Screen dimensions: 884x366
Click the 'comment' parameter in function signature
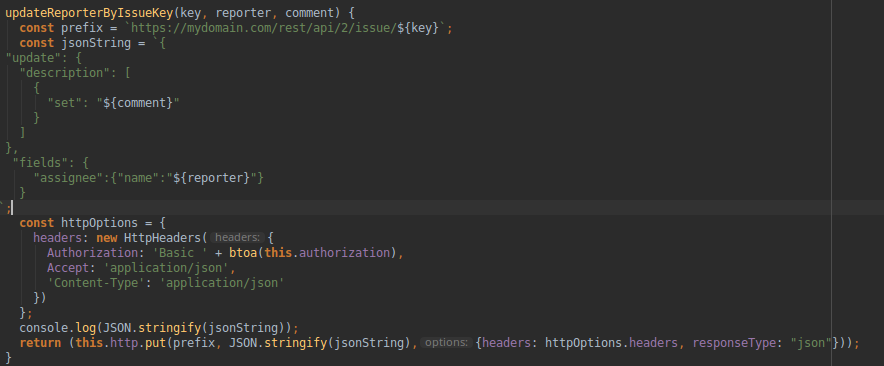(x=310, y=13)
